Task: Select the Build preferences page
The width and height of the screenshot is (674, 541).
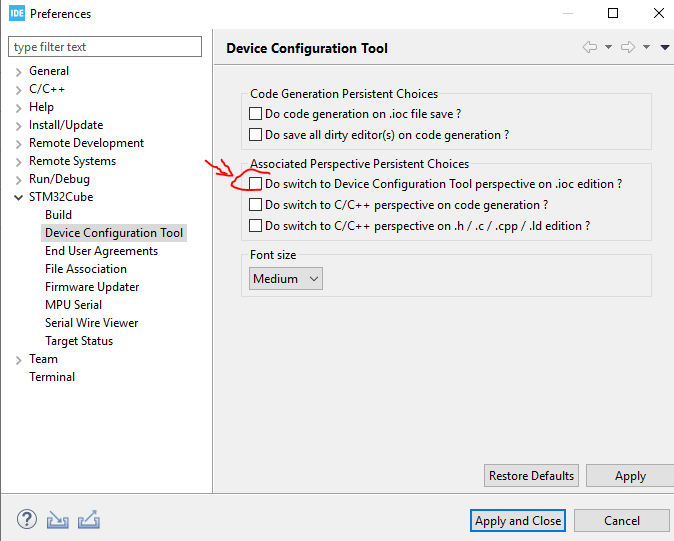Action: pyautogui.click(x=58, y=215)
